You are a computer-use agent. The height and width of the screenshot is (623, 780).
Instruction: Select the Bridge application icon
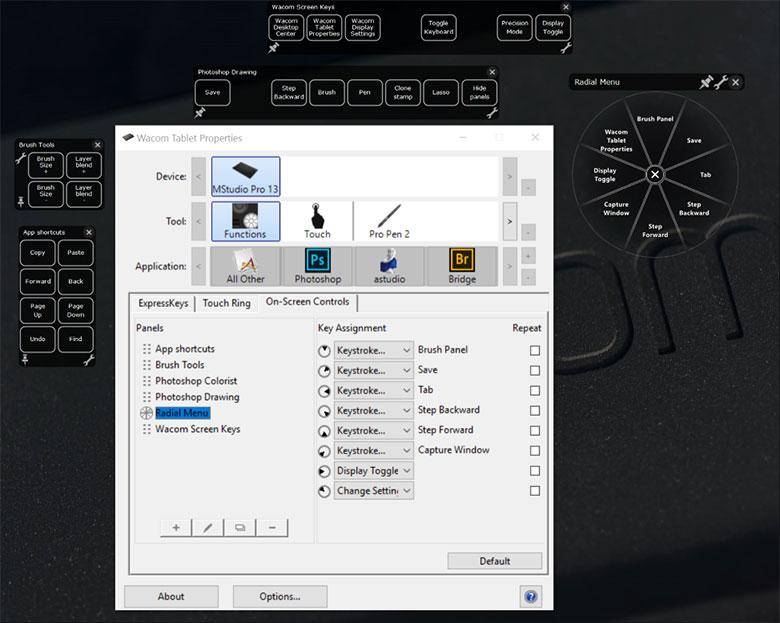point(462,267)
